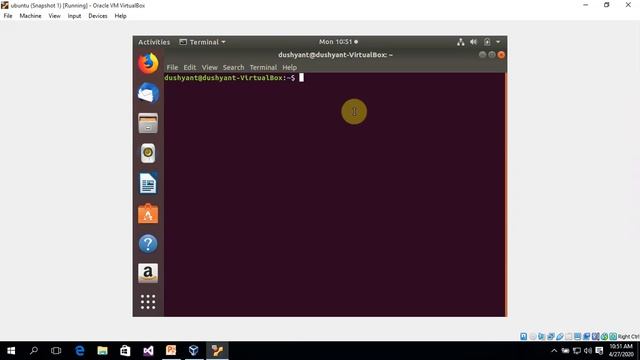The width and height of the screenshot is (640, 360).
Task: Minimize the Ubuntu terminal window
Action: coord(482,55)
